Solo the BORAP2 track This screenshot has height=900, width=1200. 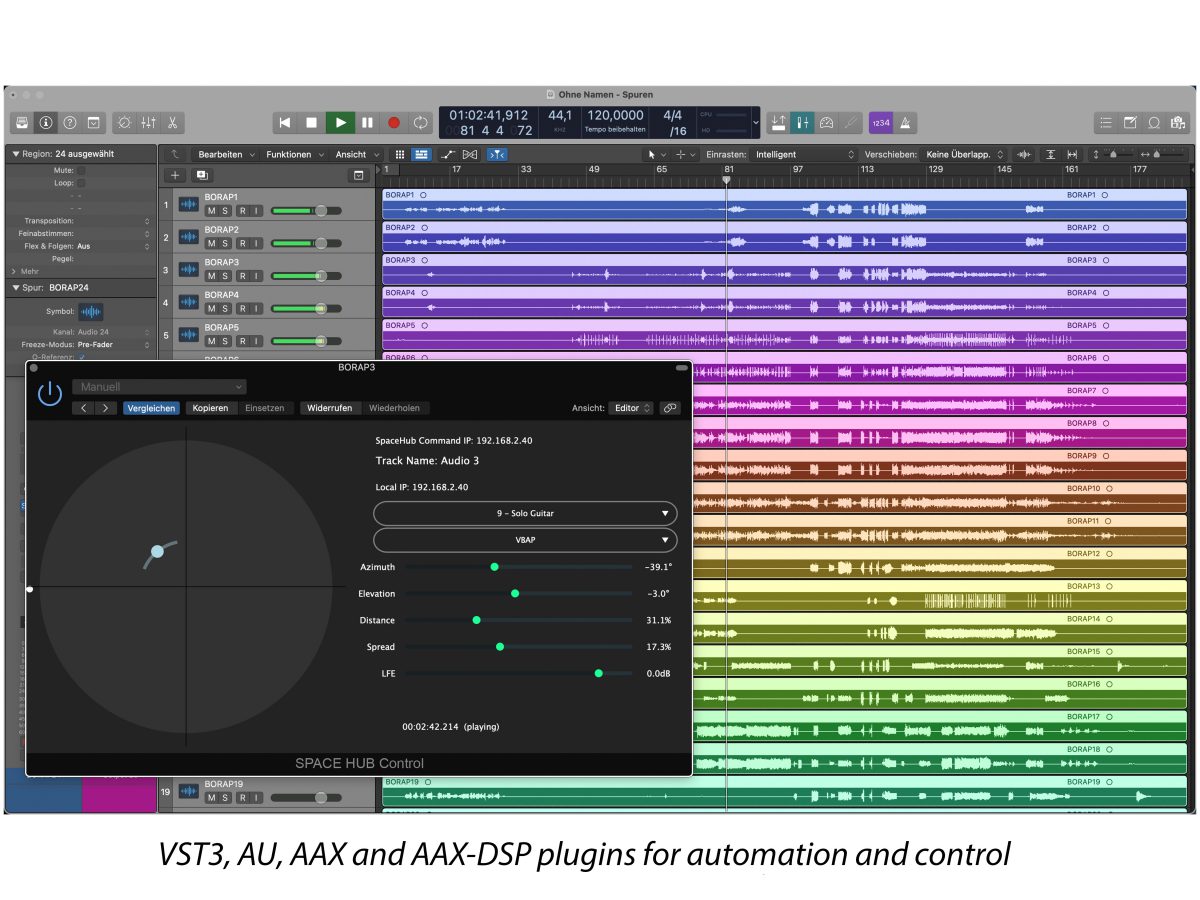click(226, 243)
